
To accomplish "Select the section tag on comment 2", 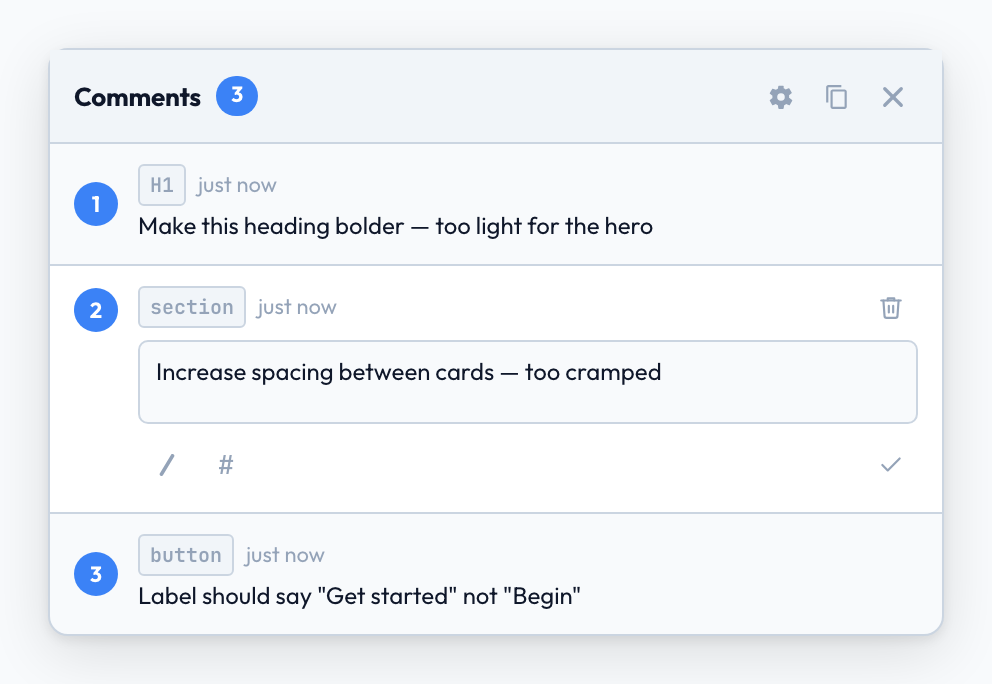I will (x=192, y=306).
